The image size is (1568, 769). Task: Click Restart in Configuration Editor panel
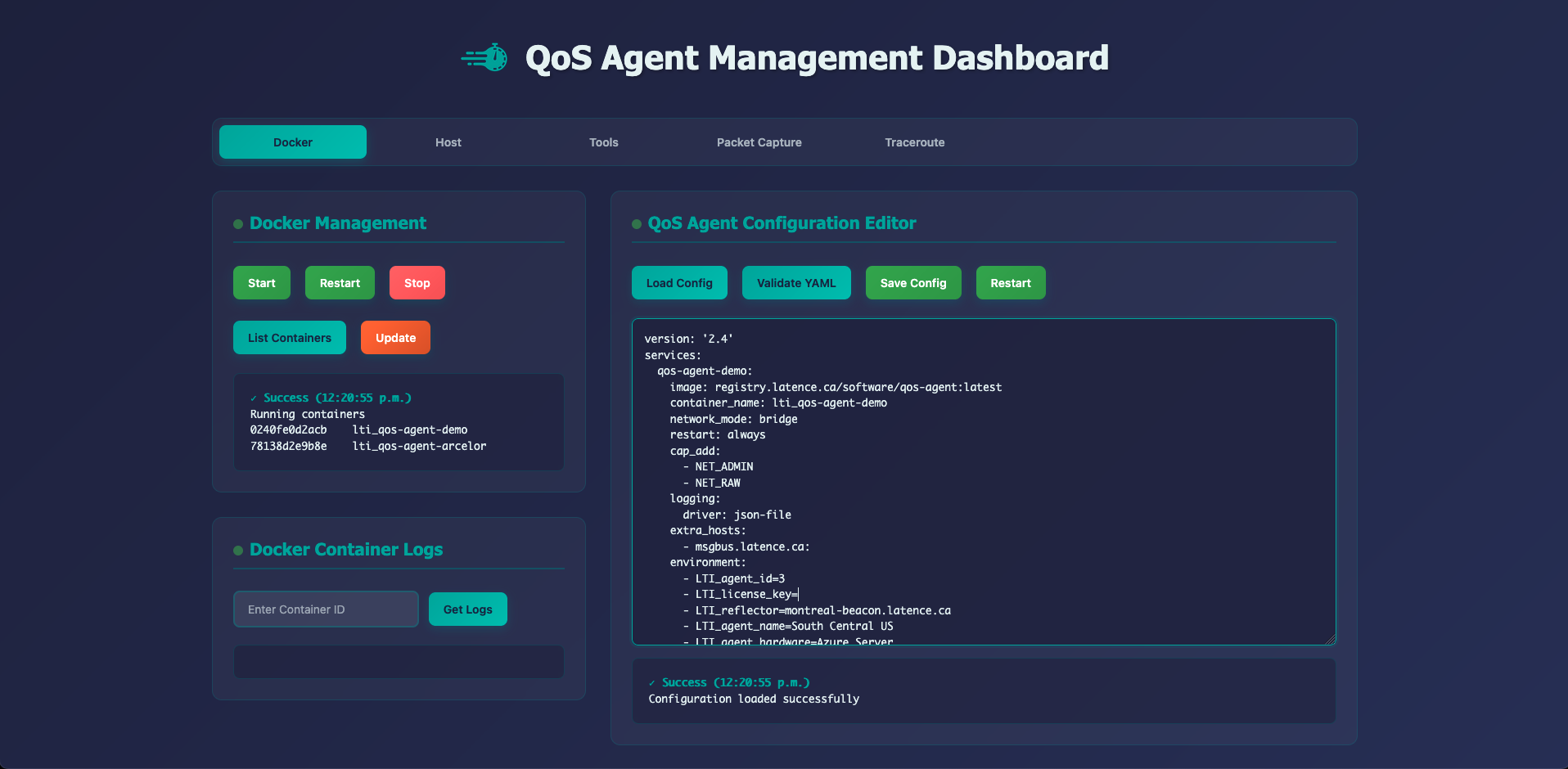click(1011, 283)
